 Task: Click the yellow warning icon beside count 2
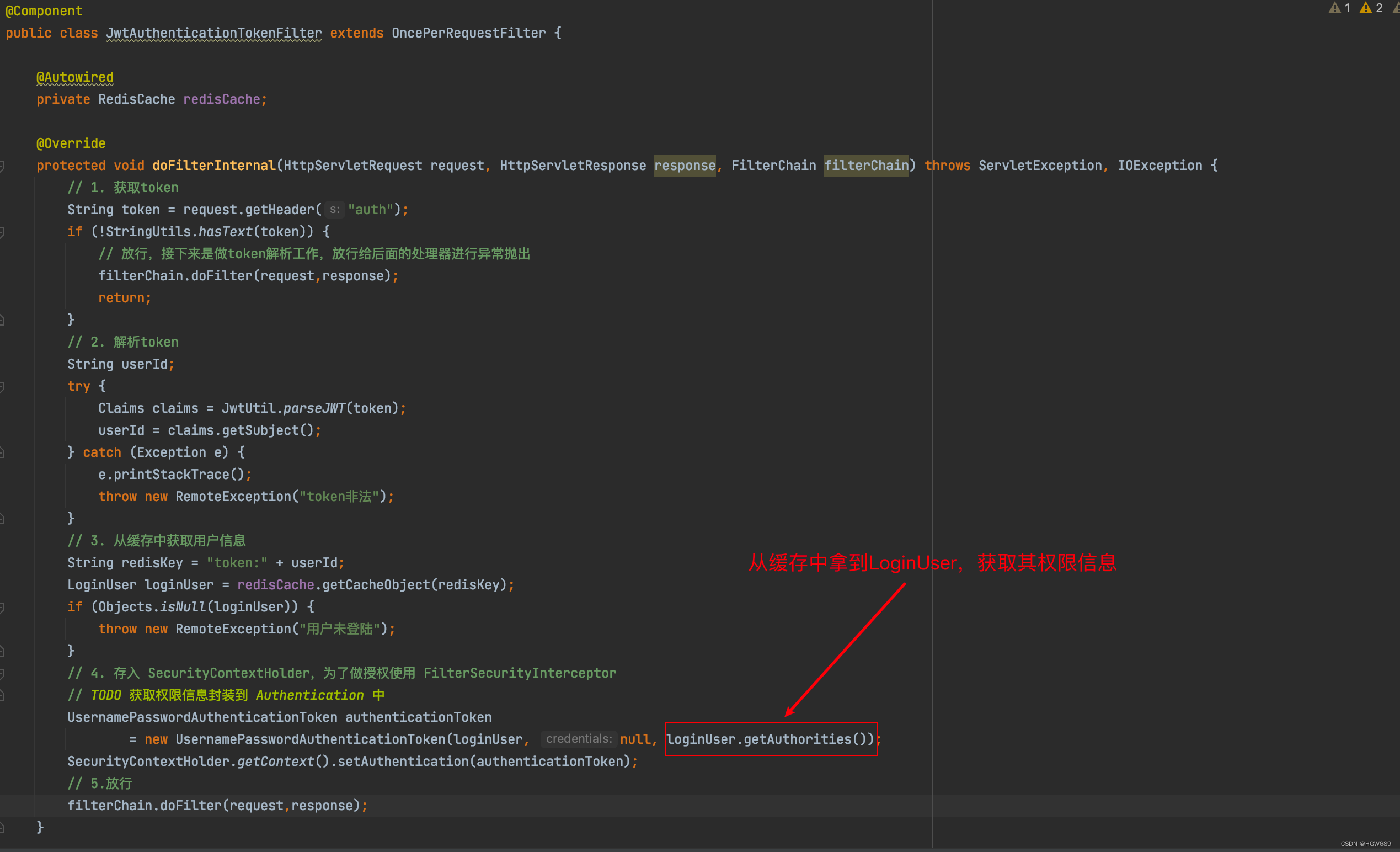click(x=1365, y=8)
